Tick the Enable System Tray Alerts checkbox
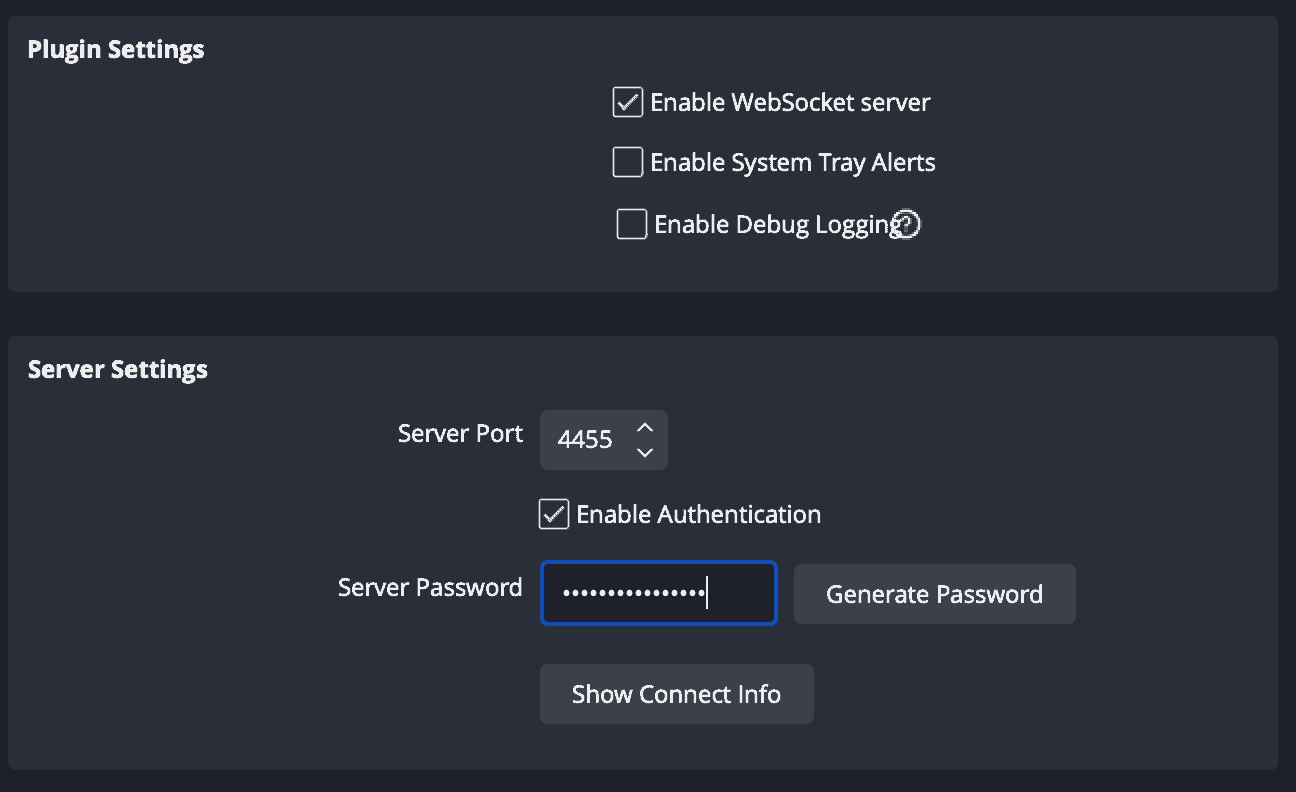This screenshot has width=1296, height=792. pos(627,162)
